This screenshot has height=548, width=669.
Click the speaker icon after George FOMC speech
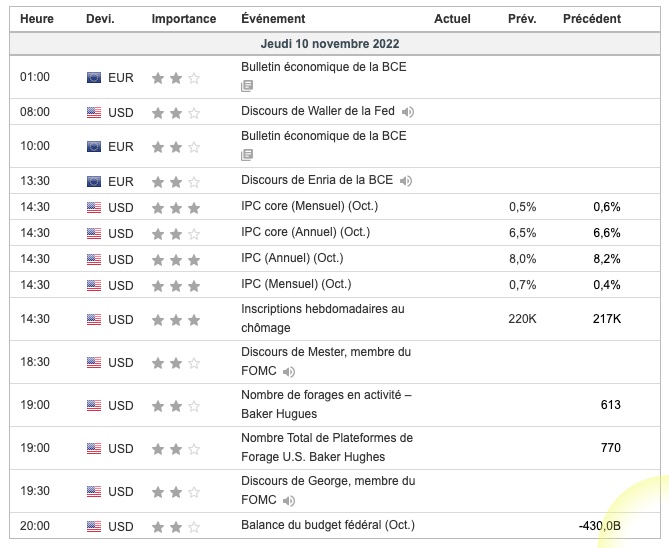pos(289,500)
